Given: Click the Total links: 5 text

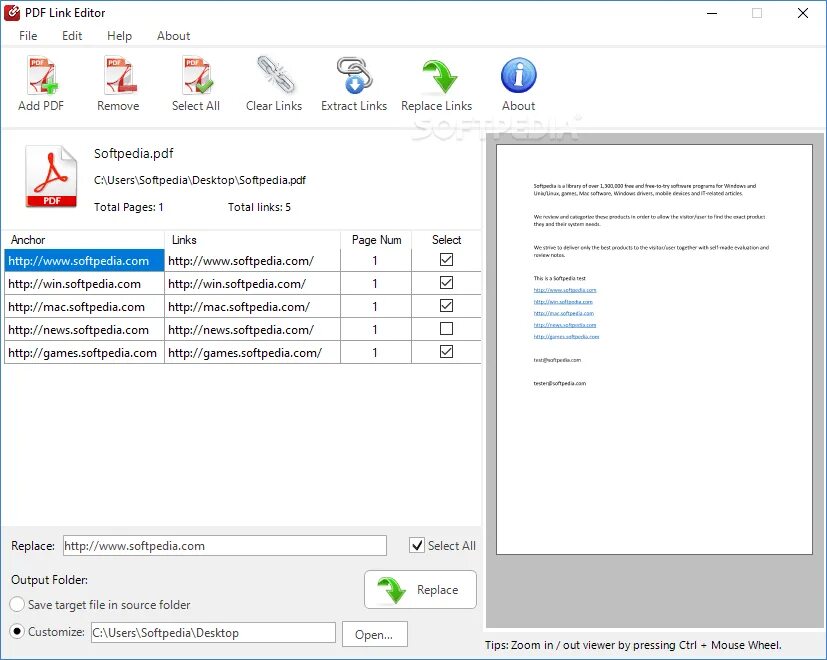Looking at the screenshot, I should pos(259,207).
